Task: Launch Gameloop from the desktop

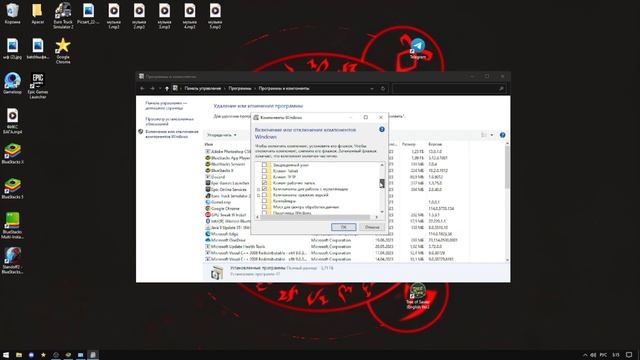Action: coord(12,83)
